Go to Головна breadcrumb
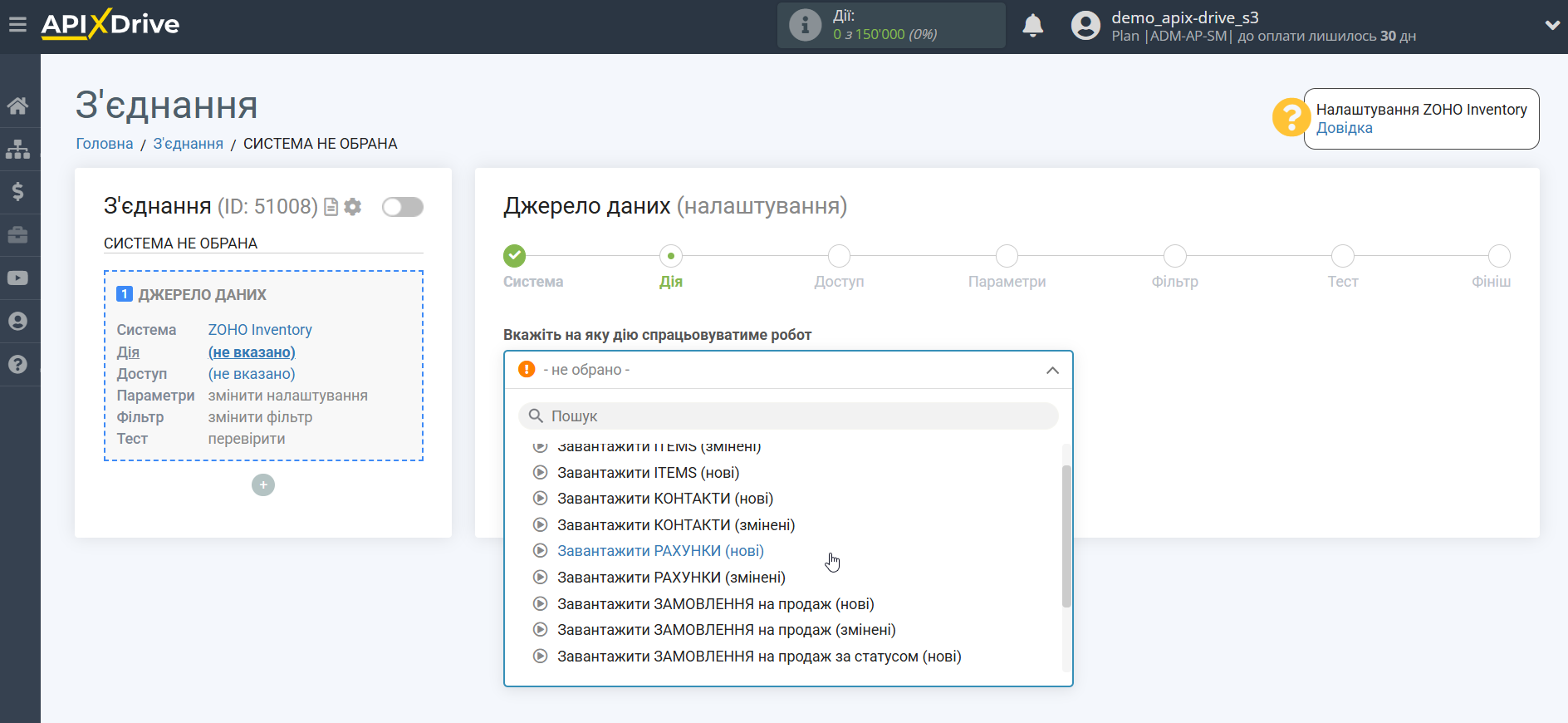The image size is (1568, 723). pos(105,144)
